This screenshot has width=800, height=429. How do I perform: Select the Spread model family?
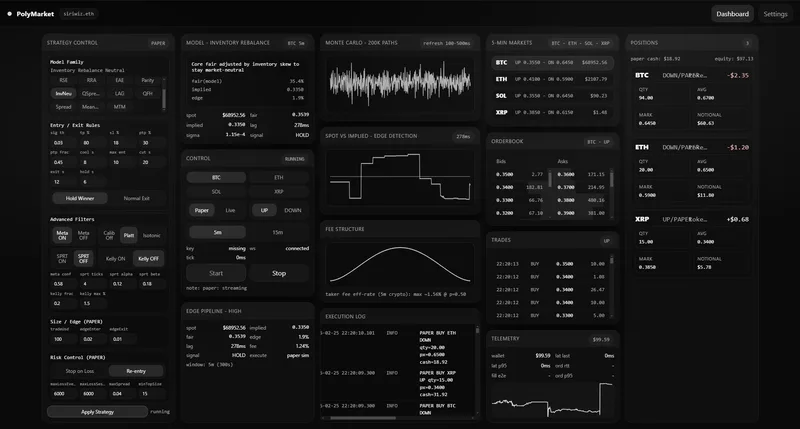coord(63,107)
